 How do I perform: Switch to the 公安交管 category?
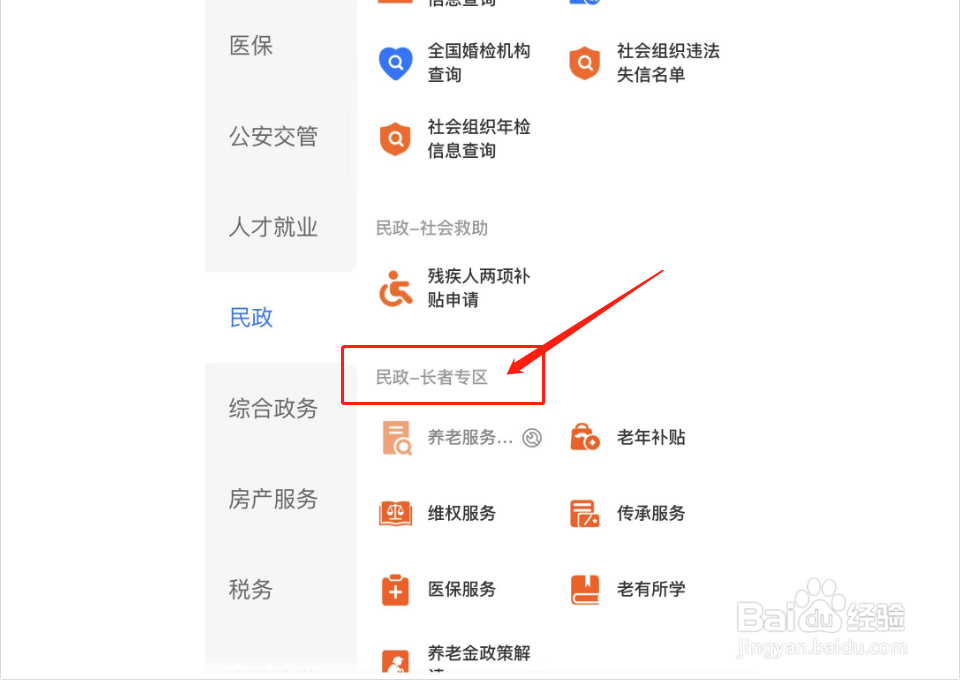[x=273, y=136]
